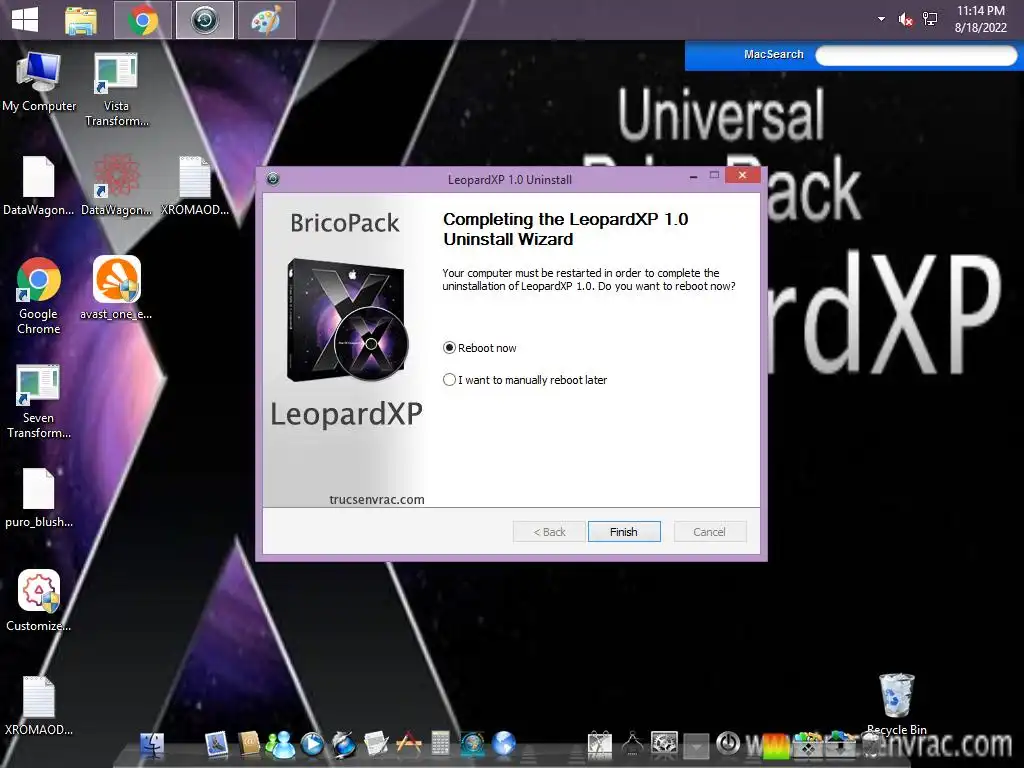Launch the Calculator icon in the dock
Viewport: 1024px width, 768px height.
pos(440,743)
